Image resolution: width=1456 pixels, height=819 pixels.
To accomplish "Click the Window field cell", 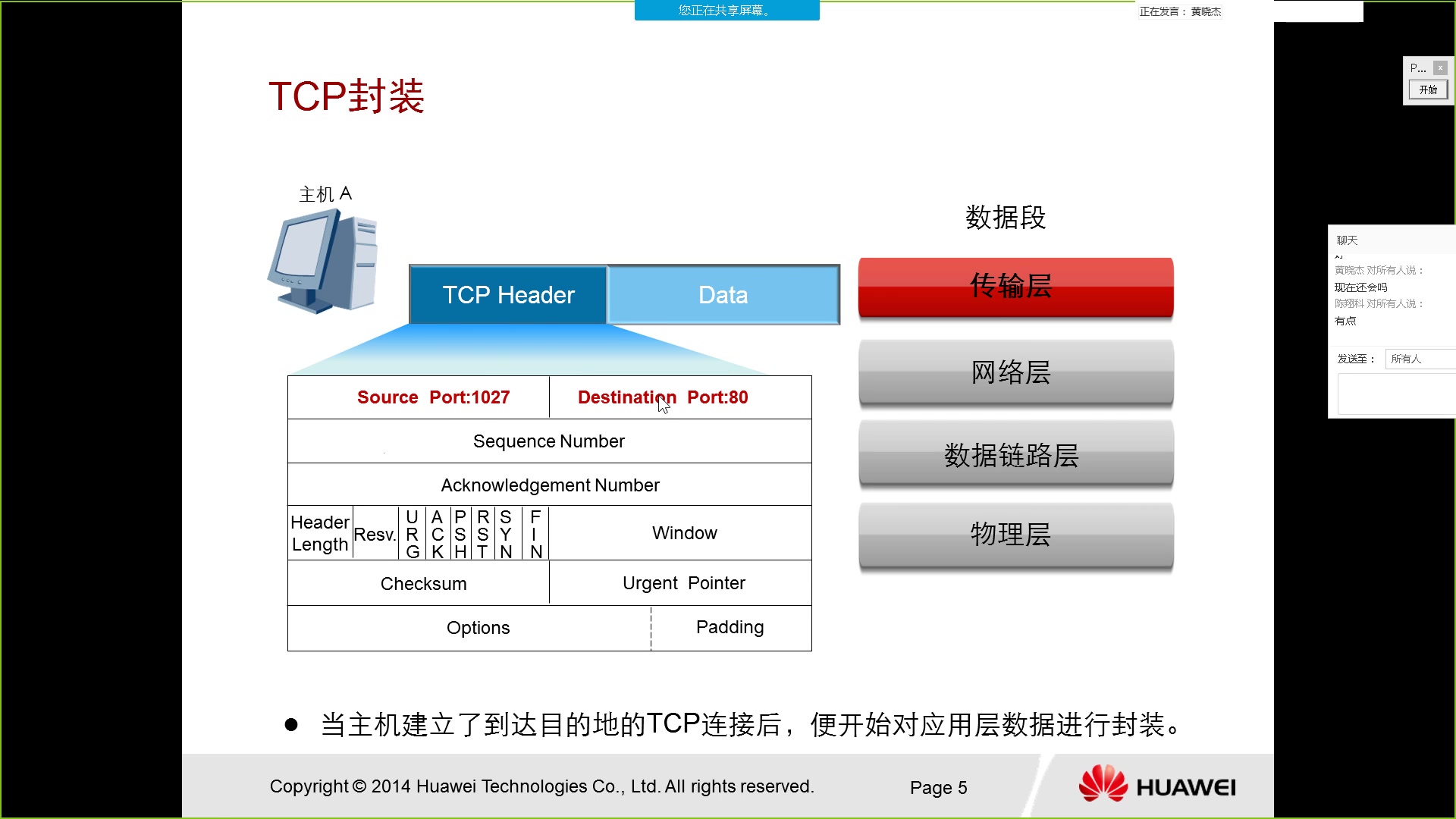I will coord(680,533).
